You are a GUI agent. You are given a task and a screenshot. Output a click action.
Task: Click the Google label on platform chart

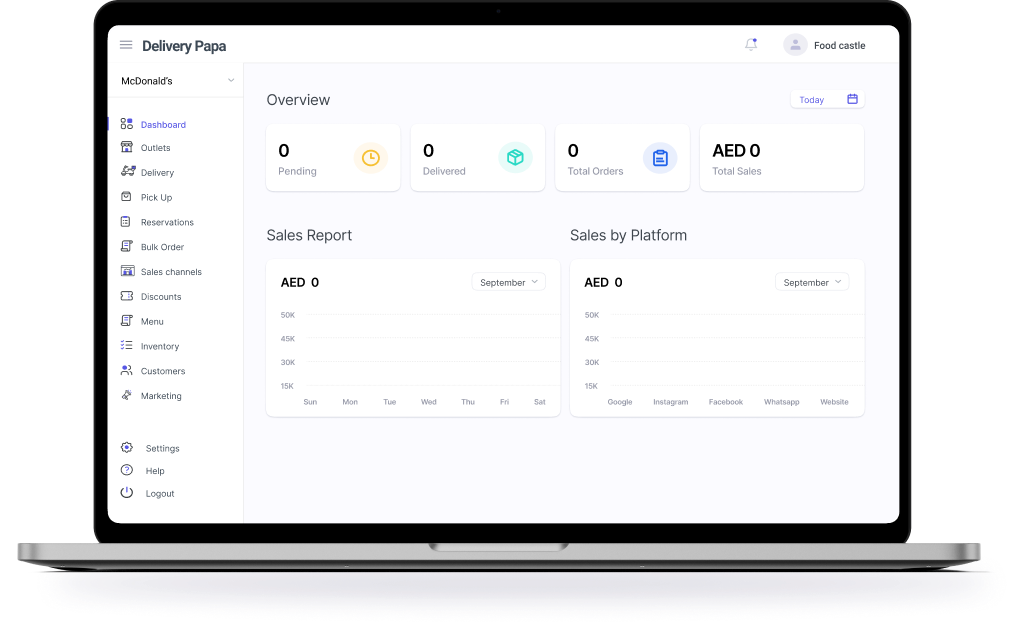click(x=620, y=402)
